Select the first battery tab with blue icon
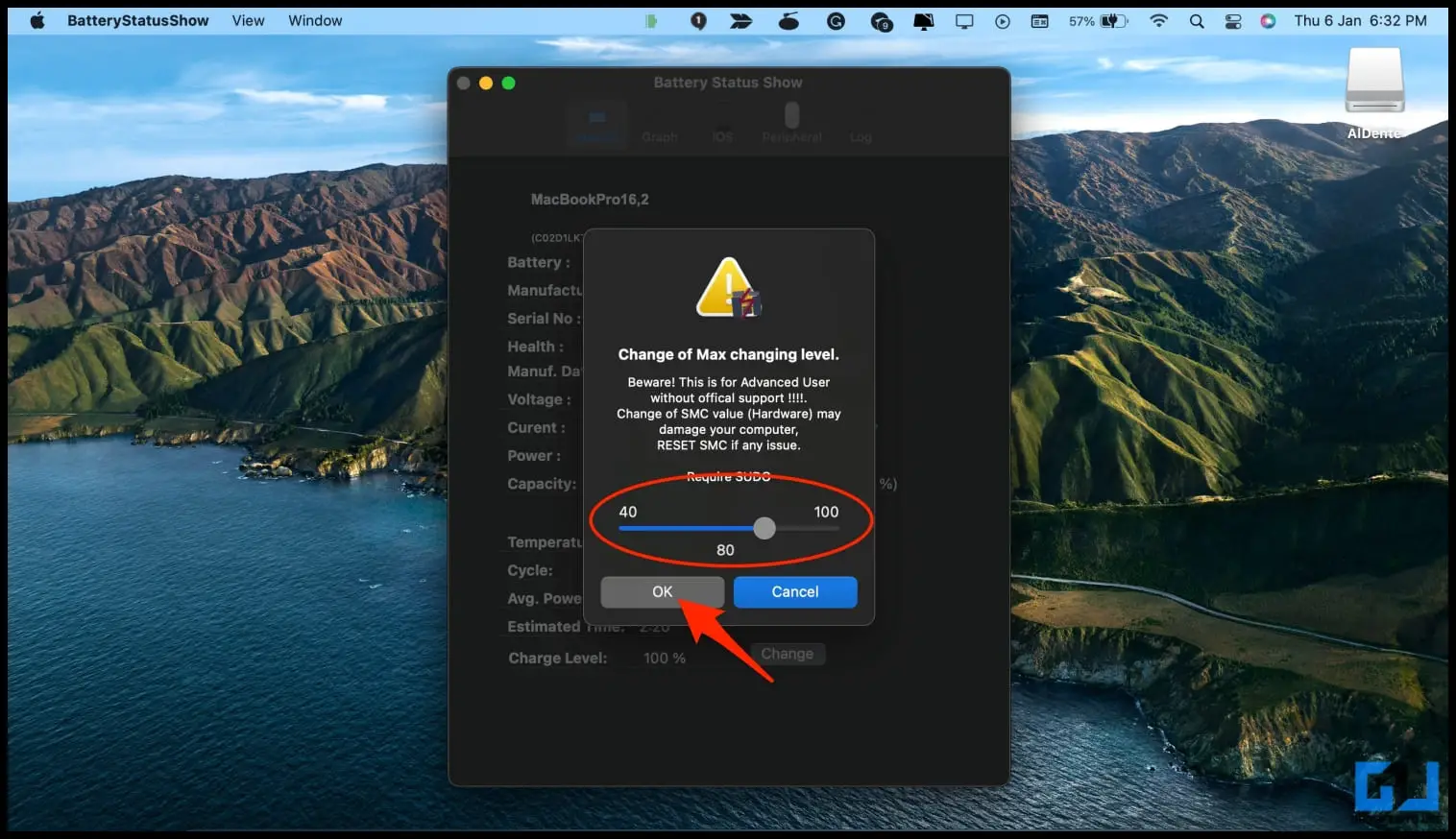 point(596,126)
